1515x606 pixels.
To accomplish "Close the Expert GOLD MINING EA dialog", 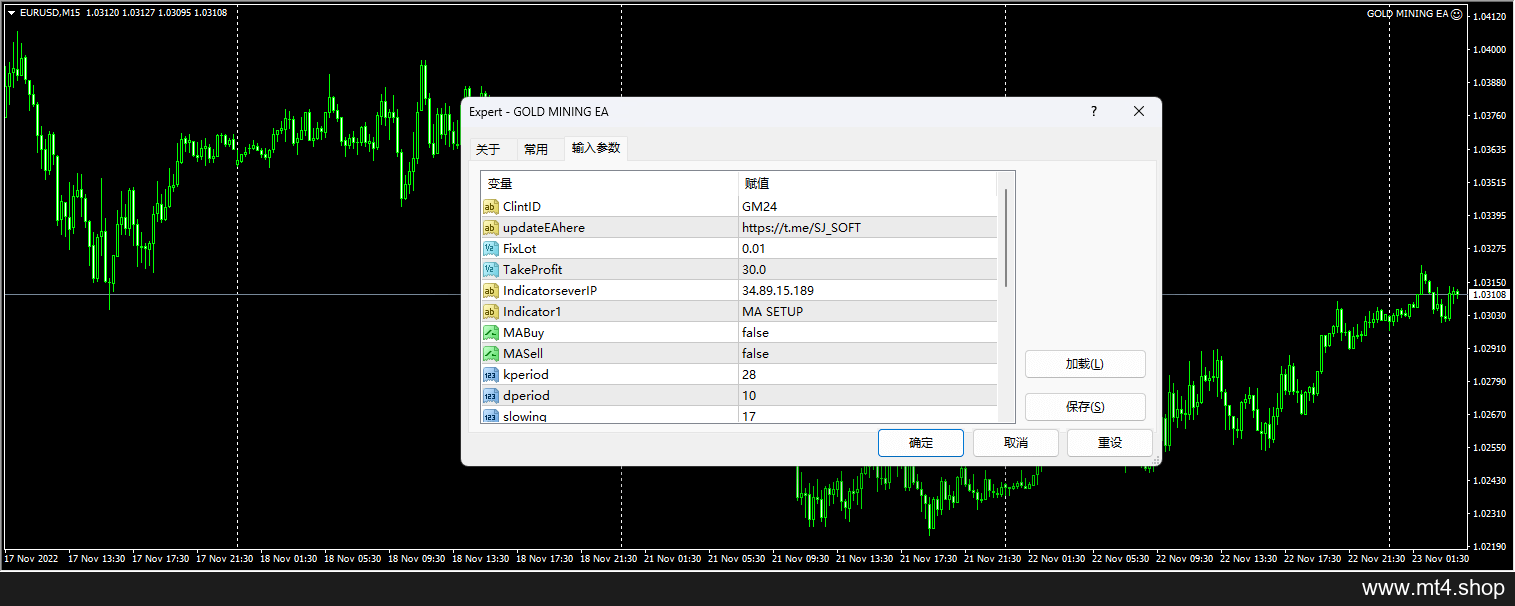I will [1139, 112].
